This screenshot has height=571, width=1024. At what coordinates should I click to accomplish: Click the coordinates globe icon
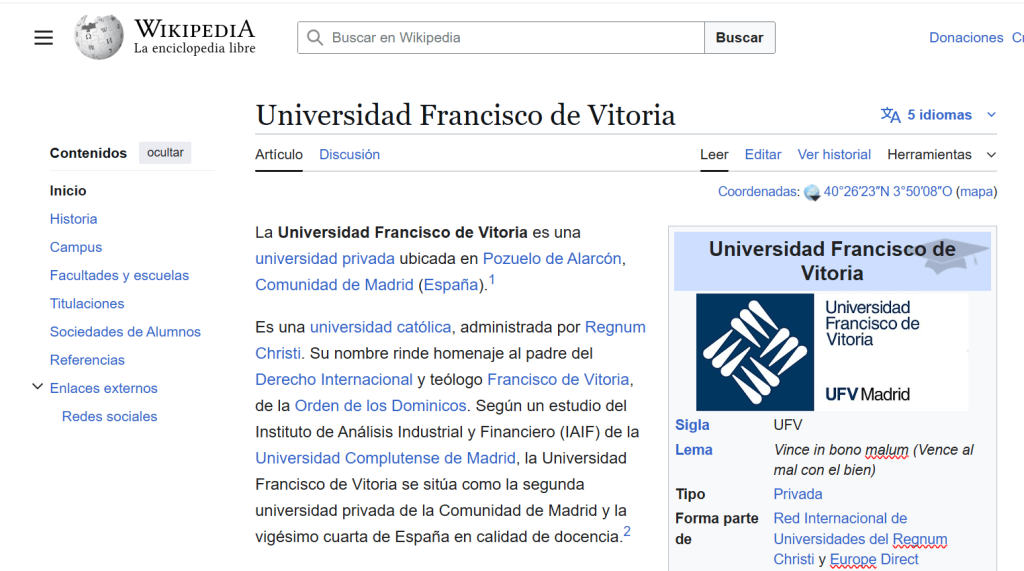812,192
